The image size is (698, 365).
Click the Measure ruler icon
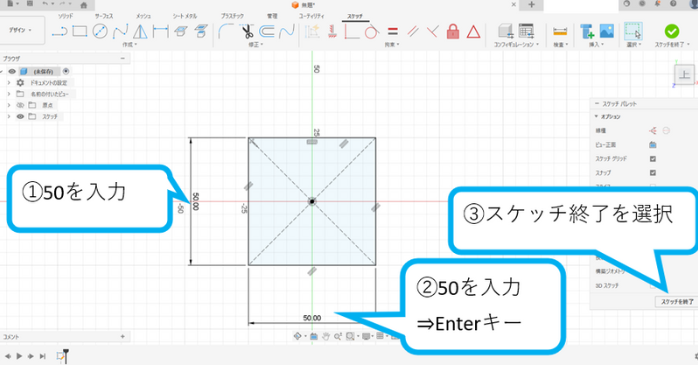pos(560,32)
